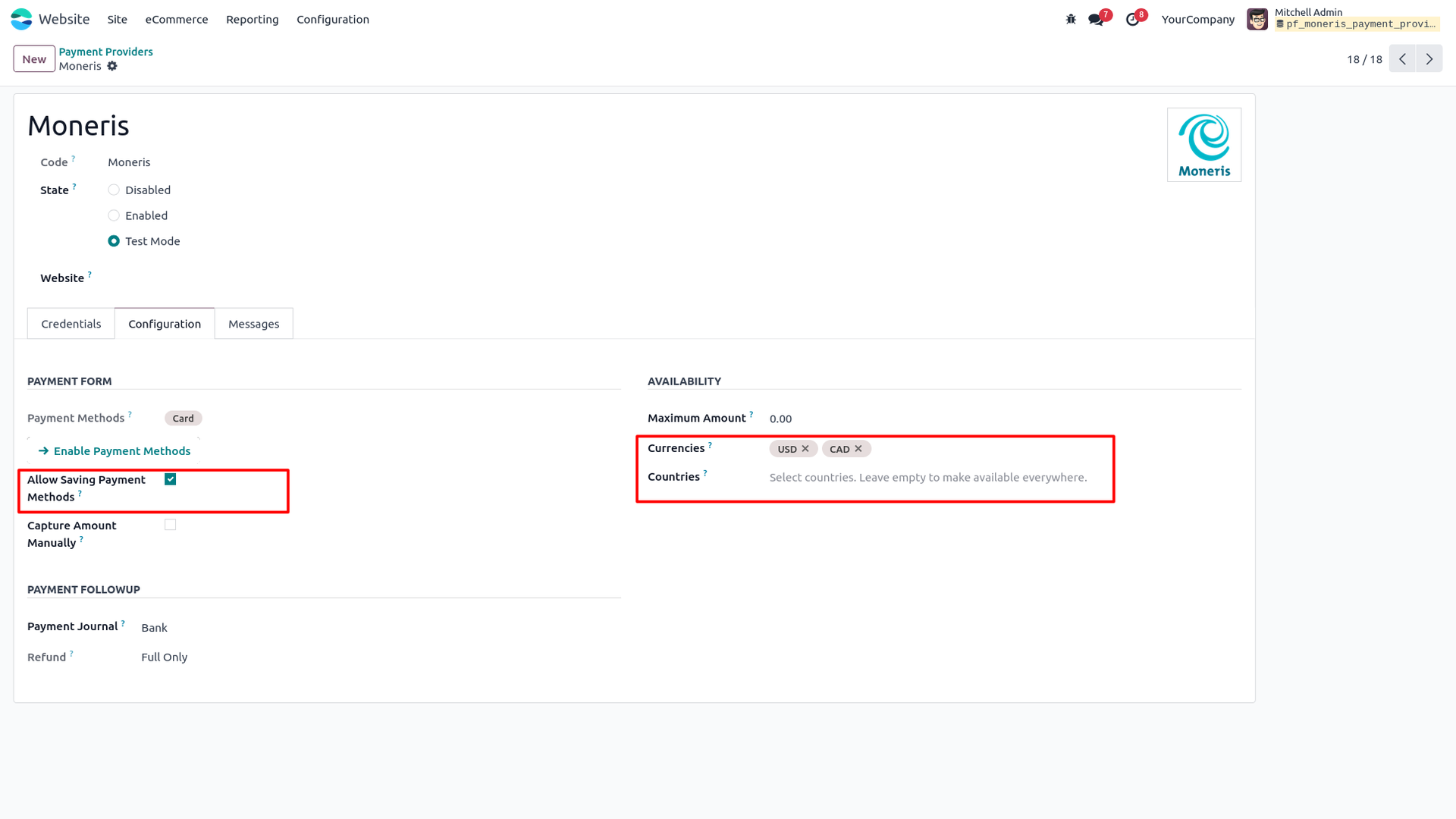This screenshot has width=1456, height=819.
Task: Show help tooltip for Website field
Action: click(89, 275)
